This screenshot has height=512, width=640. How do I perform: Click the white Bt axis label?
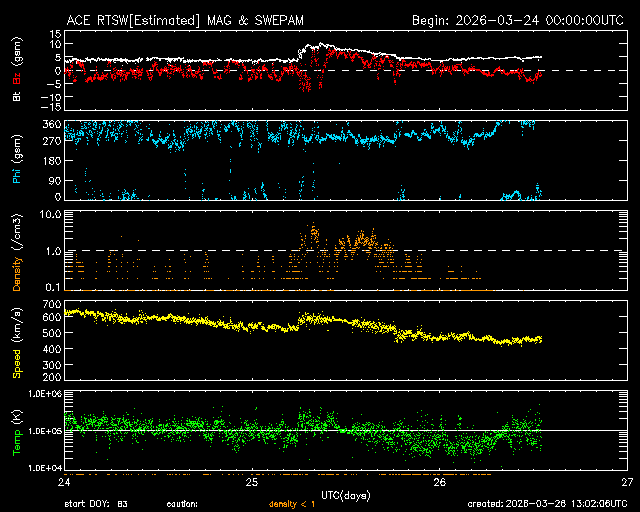click(16, 96)
